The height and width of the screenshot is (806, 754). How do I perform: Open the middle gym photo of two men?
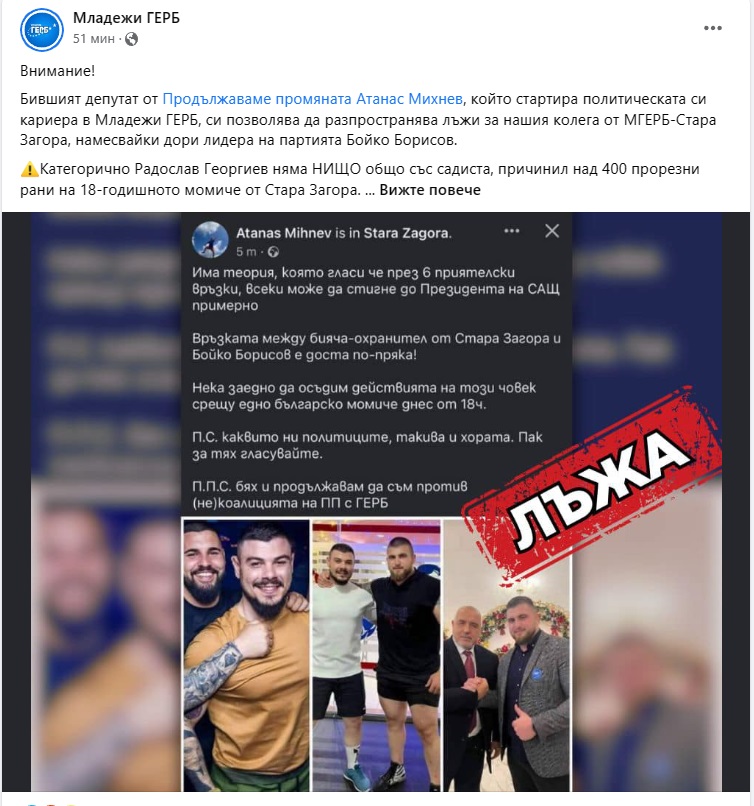[x=376, y=655]
